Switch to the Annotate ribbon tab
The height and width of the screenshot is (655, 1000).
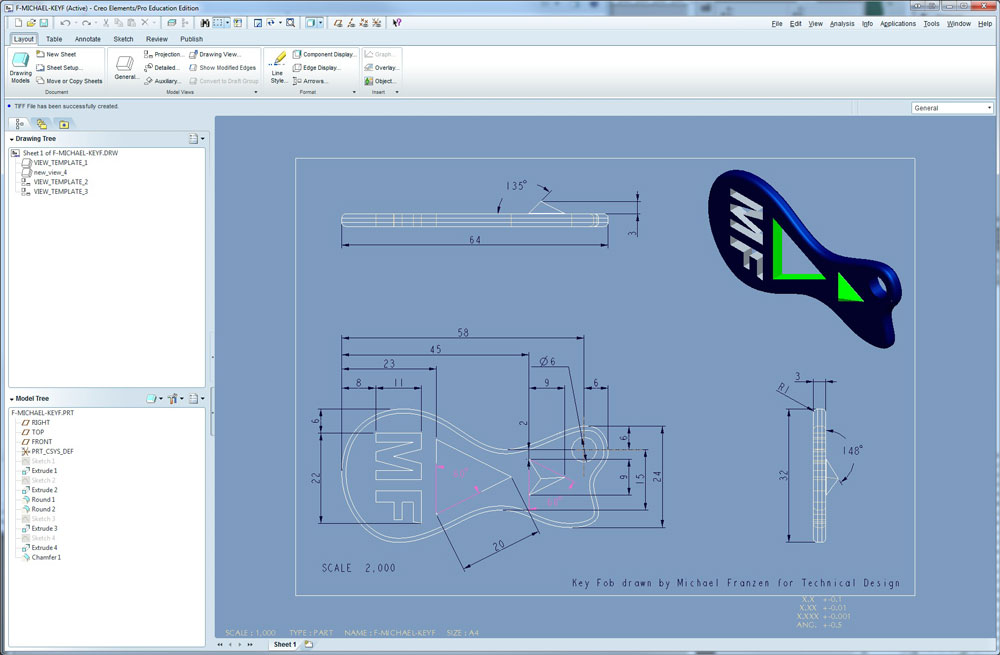[88, 39]
